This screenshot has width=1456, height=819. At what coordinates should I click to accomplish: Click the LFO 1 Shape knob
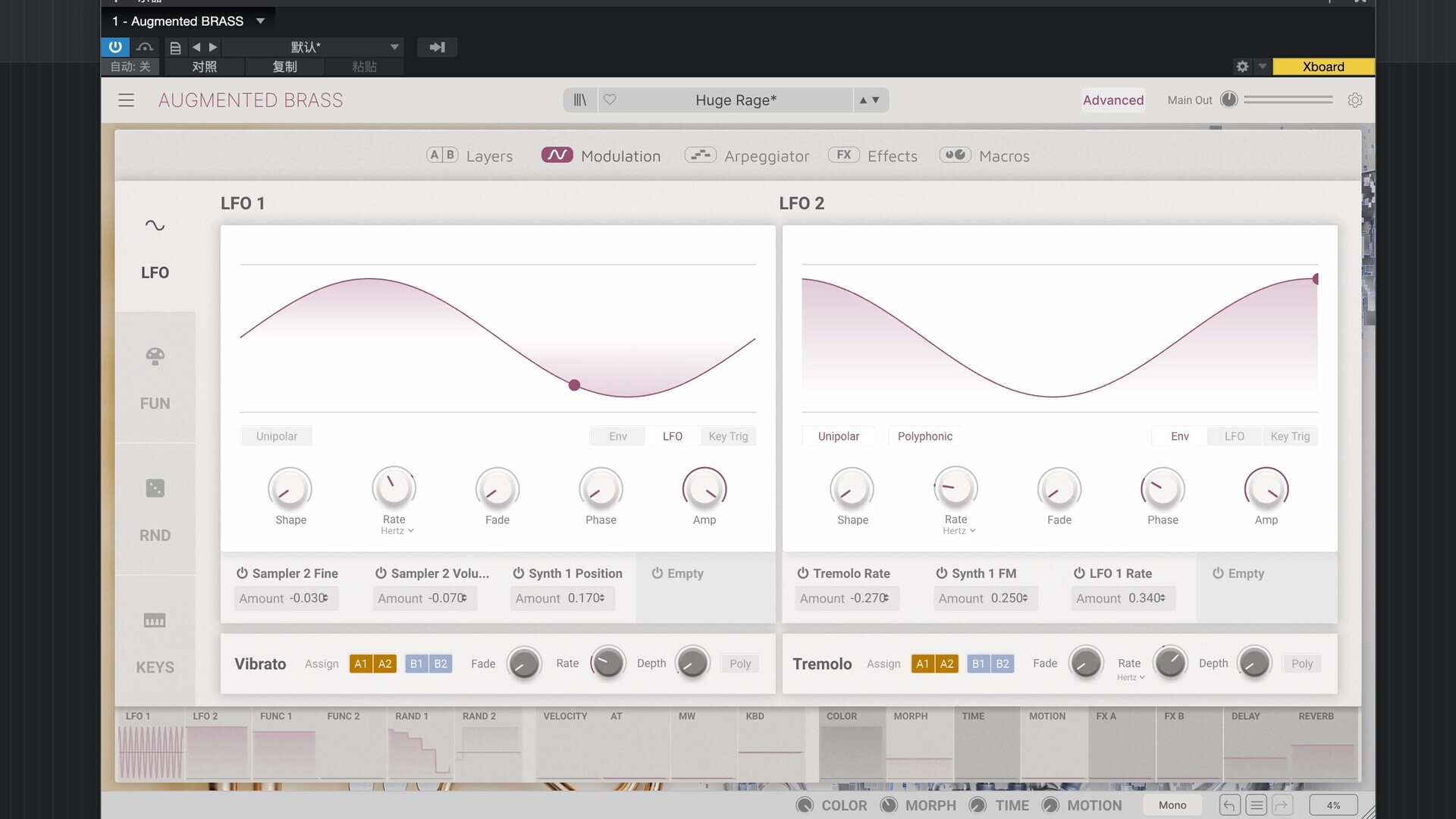coord(290,488)
